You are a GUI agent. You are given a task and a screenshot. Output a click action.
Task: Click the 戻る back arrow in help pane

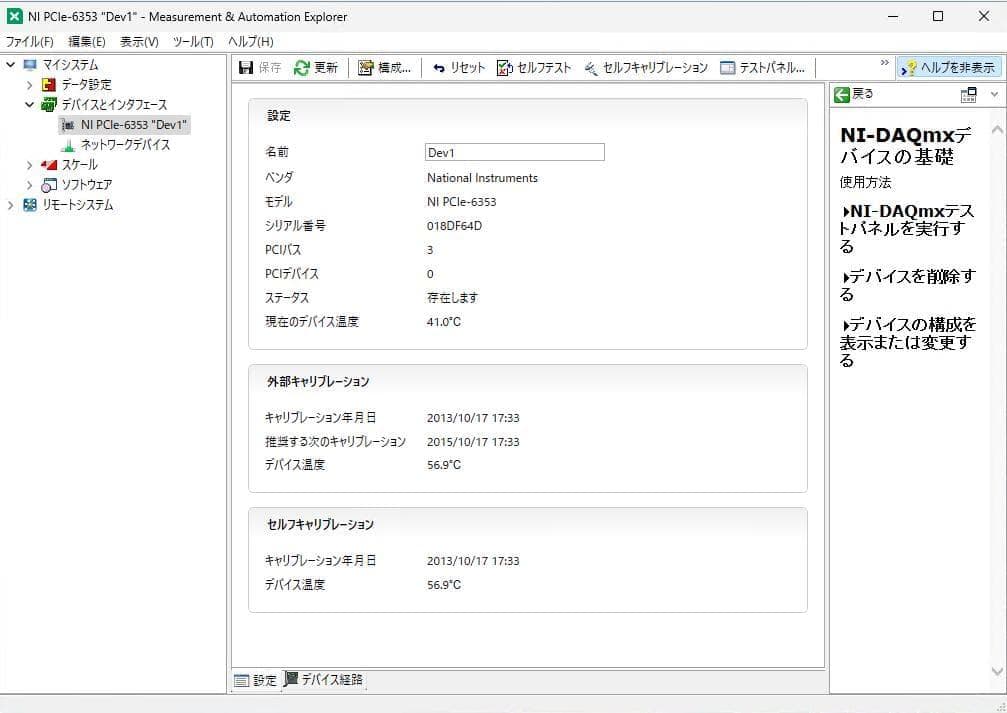[x=842, y=94]
